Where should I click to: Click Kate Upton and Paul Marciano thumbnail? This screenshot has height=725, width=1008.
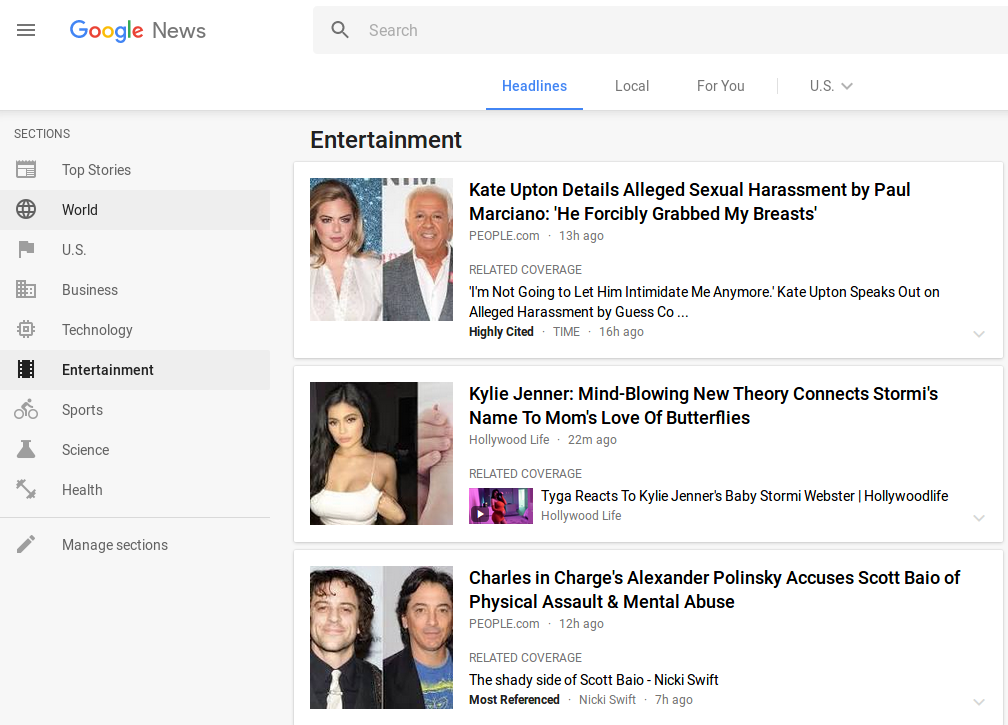click(x=381, y=249)
